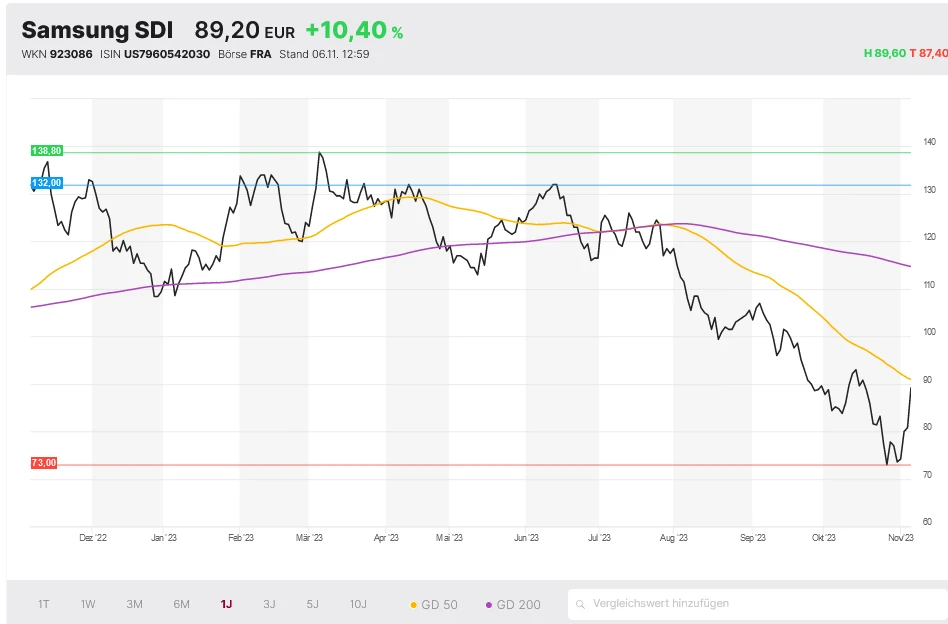
Task: Click the green 138,80 price marker
Action: pos(47,151)
